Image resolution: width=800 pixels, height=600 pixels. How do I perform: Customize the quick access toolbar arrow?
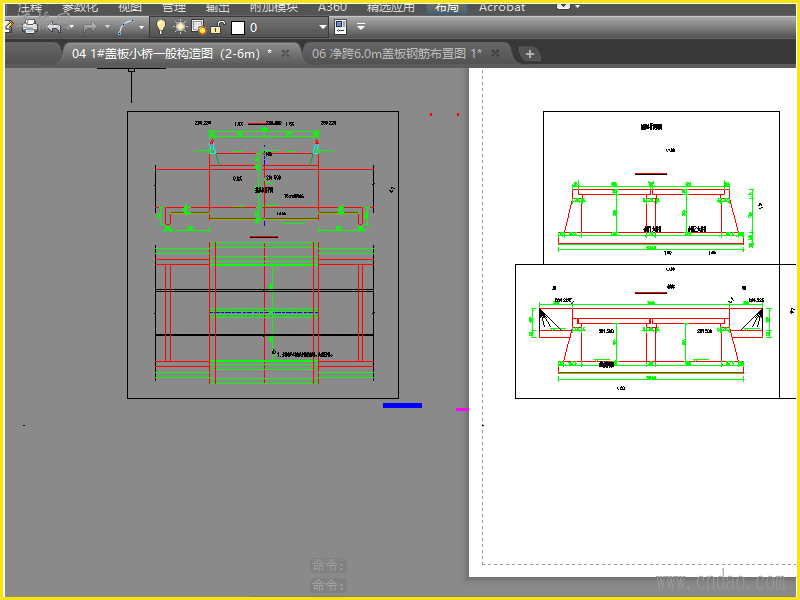pos(361,27)
